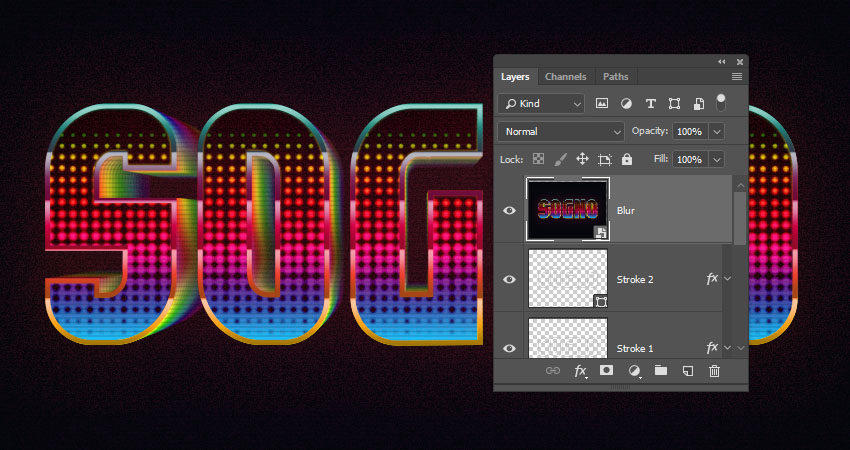Expand Stroke 1 layer effects chevron
Viewport: 850px width, 450px height.
point(727,348)
